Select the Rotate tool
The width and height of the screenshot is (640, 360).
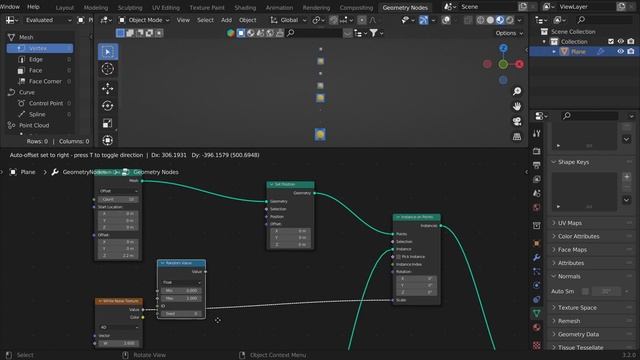[108, 106]
